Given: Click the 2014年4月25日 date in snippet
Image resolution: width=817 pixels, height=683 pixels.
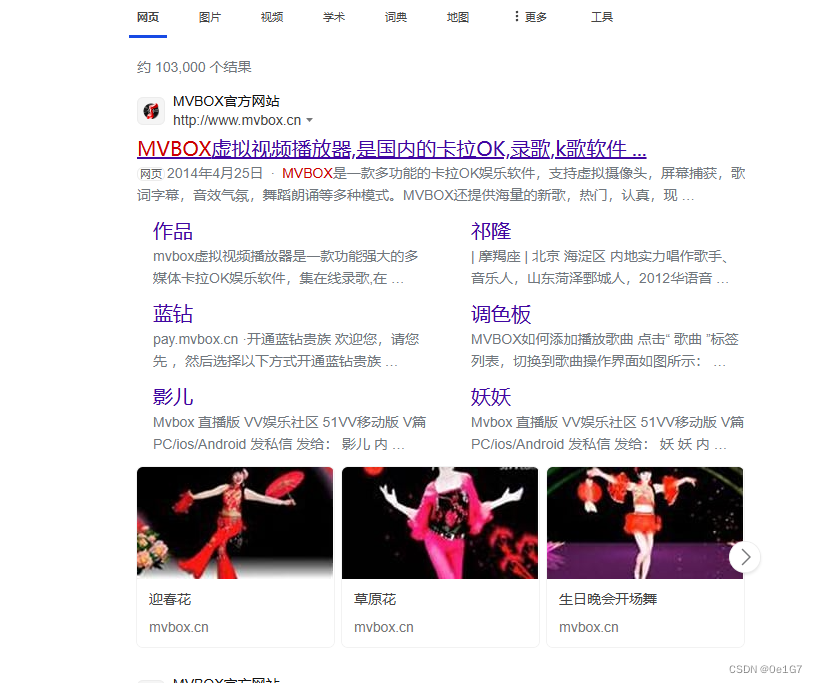Looking at the screenshot, I should click(215, 173).
